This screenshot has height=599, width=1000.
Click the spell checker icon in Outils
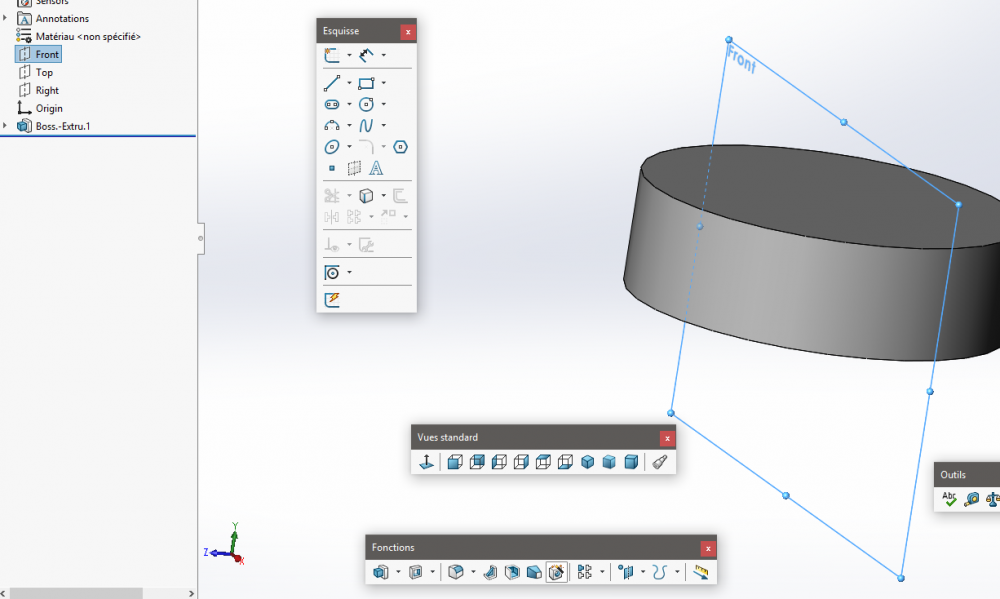[x=949, y=499]
